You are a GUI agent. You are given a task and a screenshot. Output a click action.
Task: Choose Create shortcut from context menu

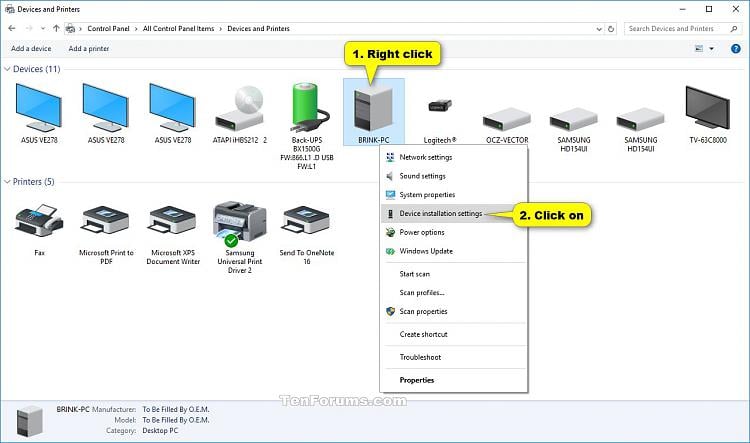point(453,334)
